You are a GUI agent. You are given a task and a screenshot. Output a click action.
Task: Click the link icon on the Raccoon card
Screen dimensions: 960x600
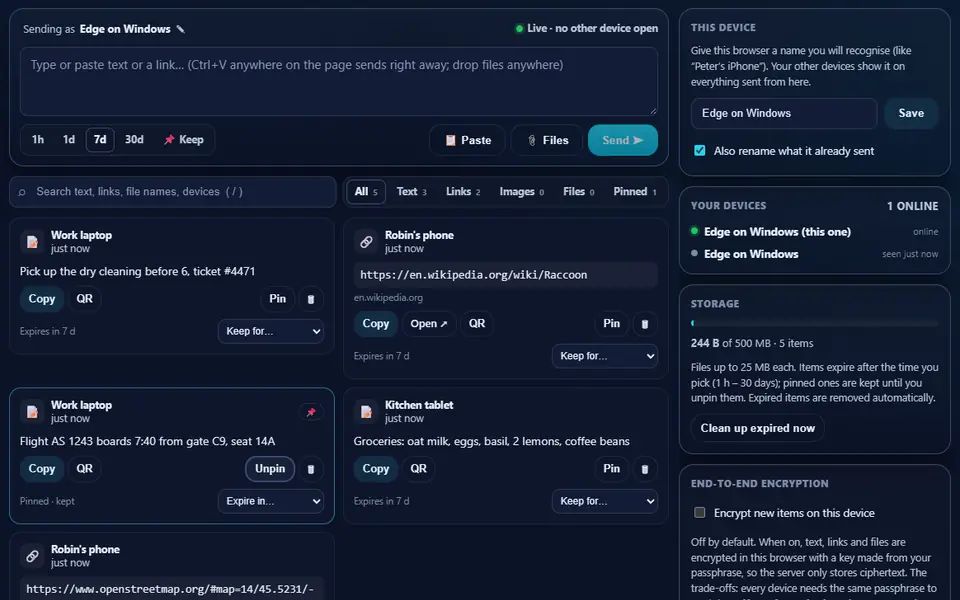366,242
